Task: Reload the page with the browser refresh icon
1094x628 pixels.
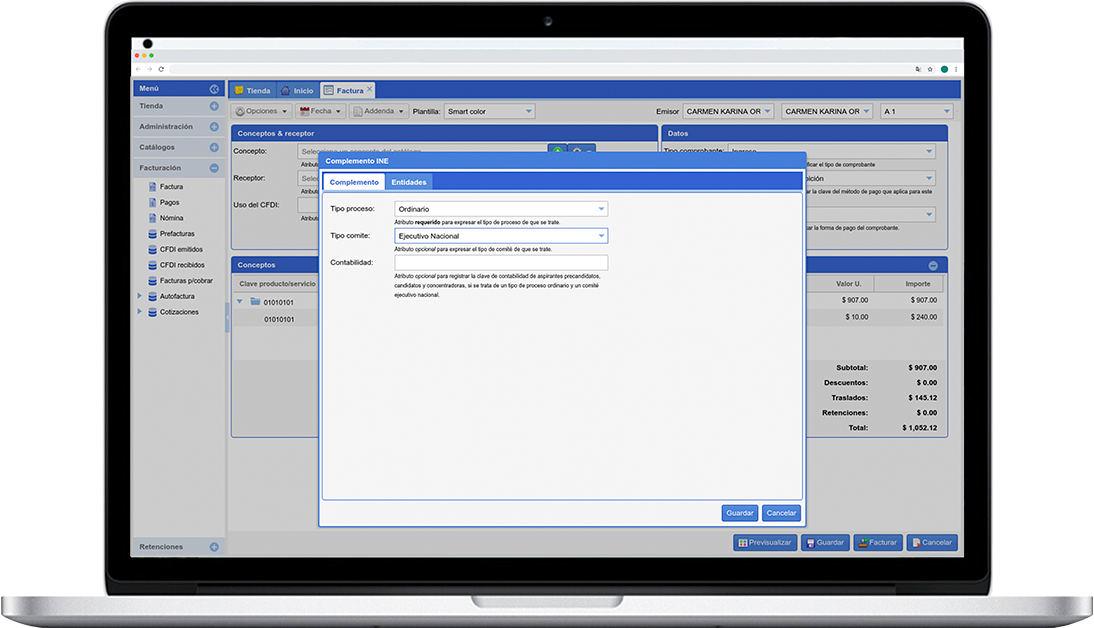Action: 160,69
